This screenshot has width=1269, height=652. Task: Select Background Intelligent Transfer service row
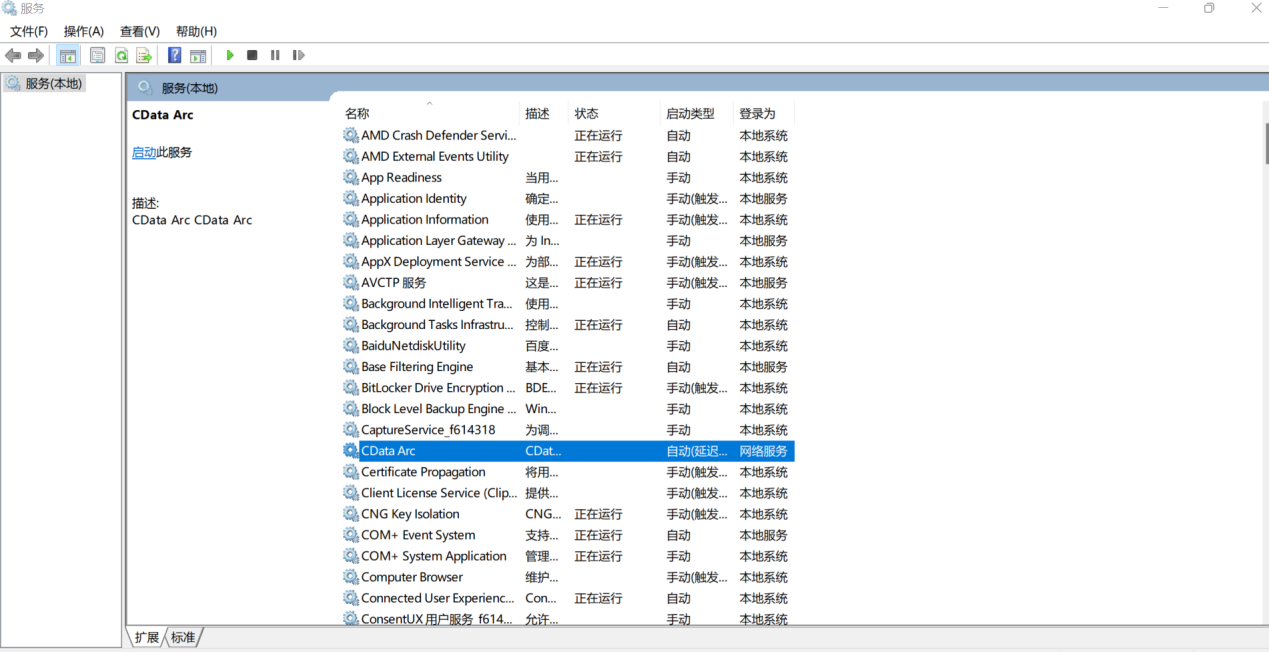click(x=567, y=304)
